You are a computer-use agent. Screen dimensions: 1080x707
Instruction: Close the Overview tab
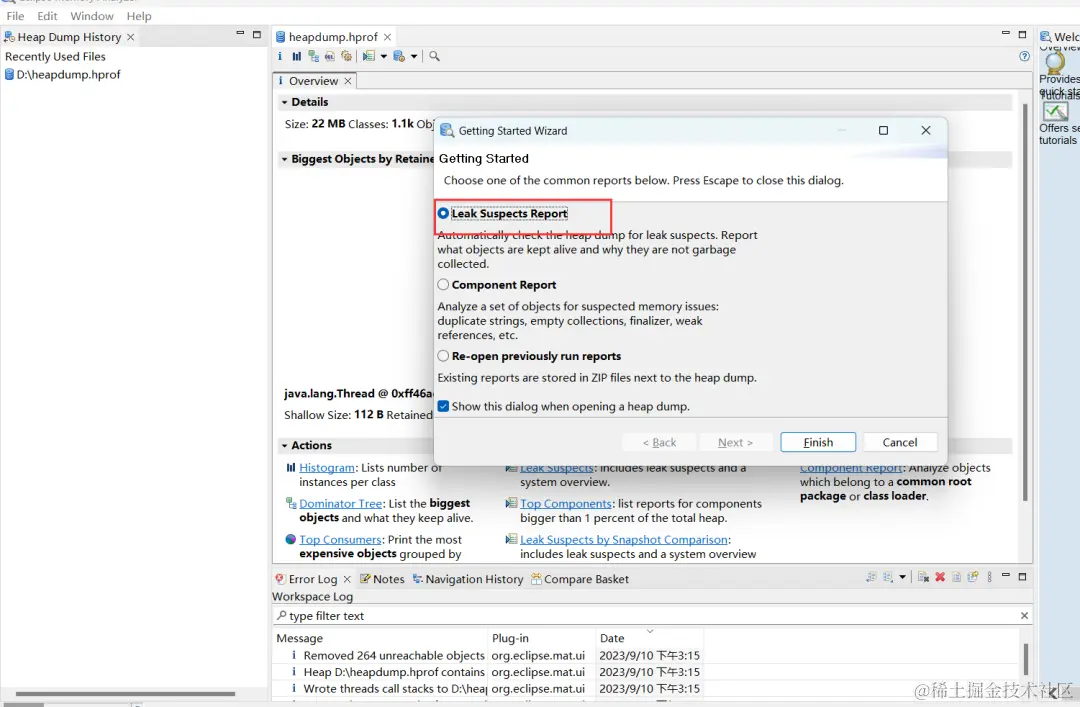348,81
